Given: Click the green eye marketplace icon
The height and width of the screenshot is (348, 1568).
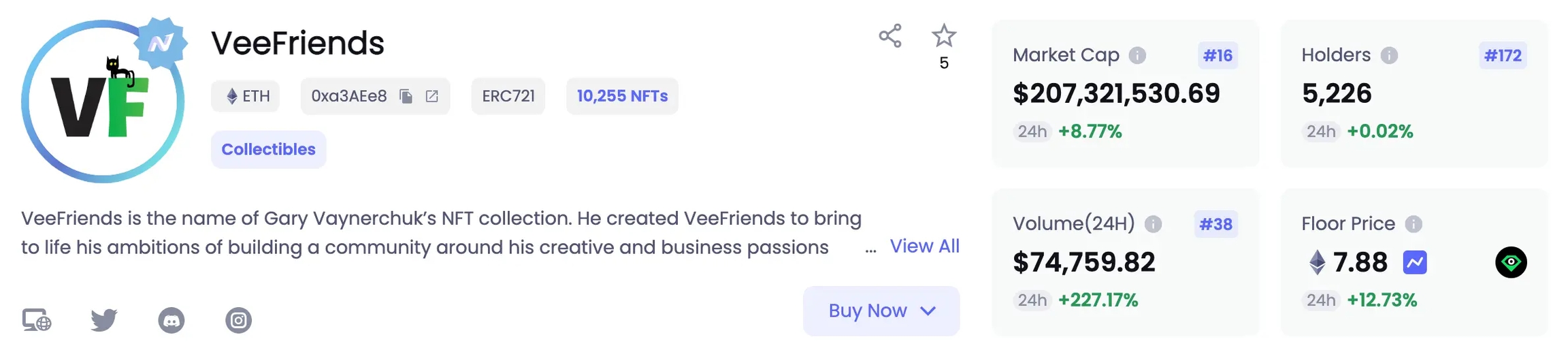Looking at the screenshot, I should pyautogui.click(x=1511, y=262).
